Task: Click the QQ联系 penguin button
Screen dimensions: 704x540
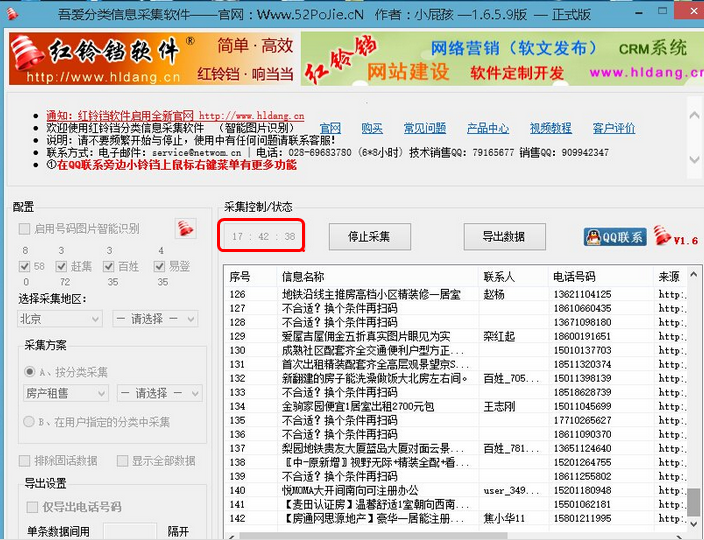Action: (615, 237)
